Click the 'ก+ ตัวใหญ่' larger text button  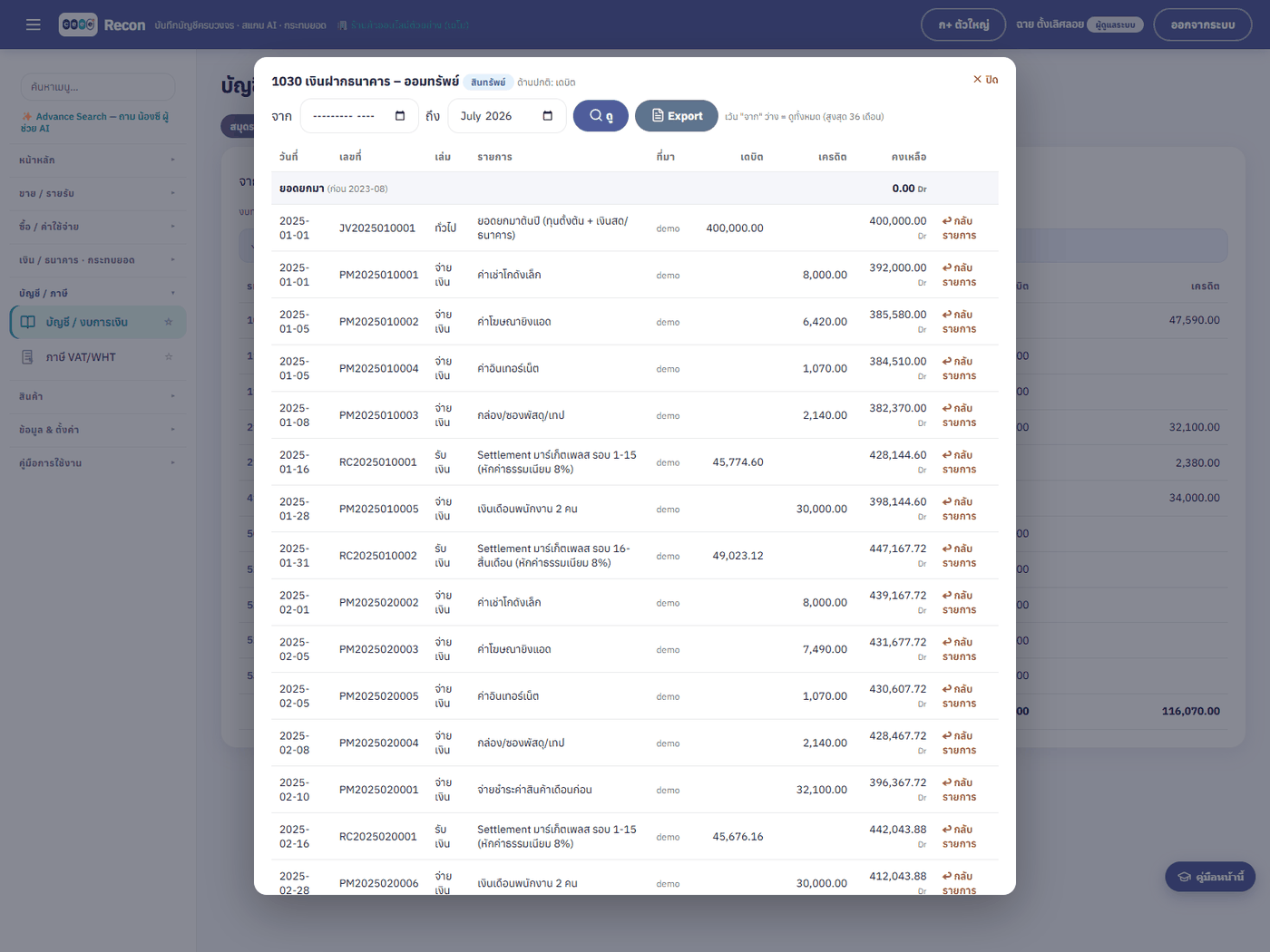[x=963, y=24]
